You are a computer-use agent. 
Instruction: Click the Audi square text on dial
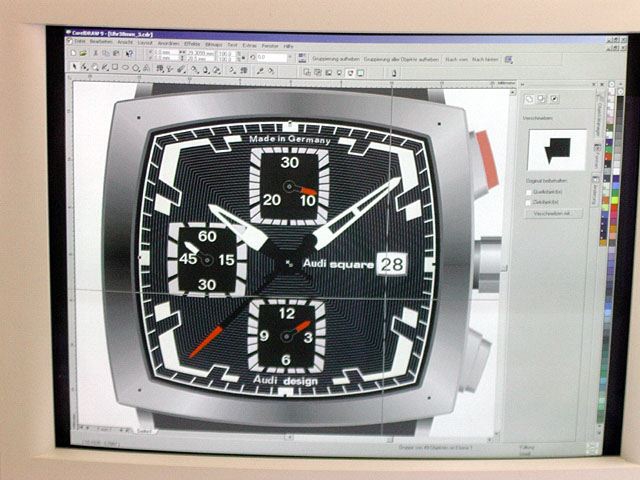click(338, 264)
